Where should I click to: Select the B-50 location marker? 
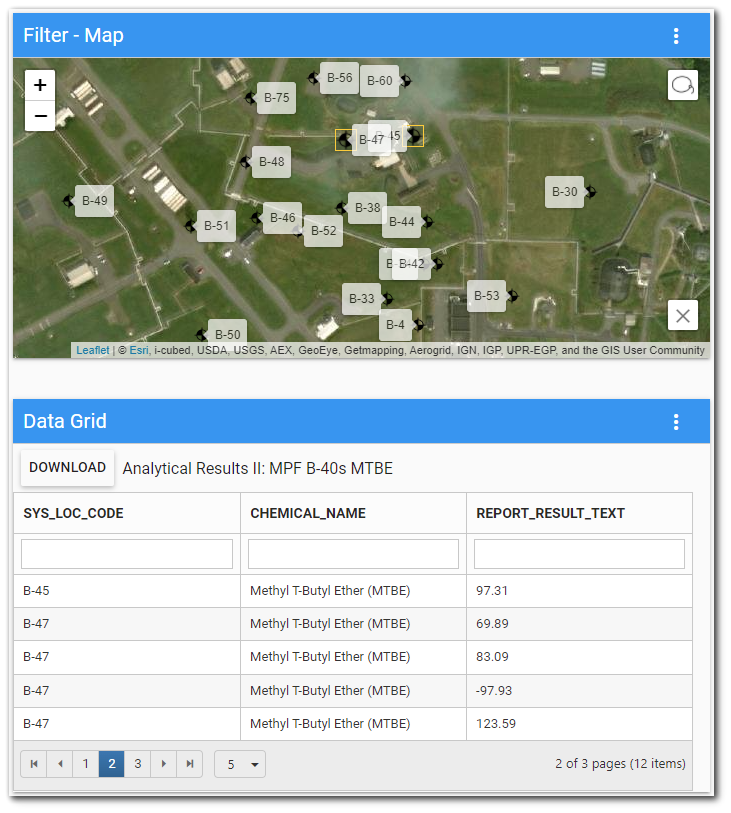point(202,334)
